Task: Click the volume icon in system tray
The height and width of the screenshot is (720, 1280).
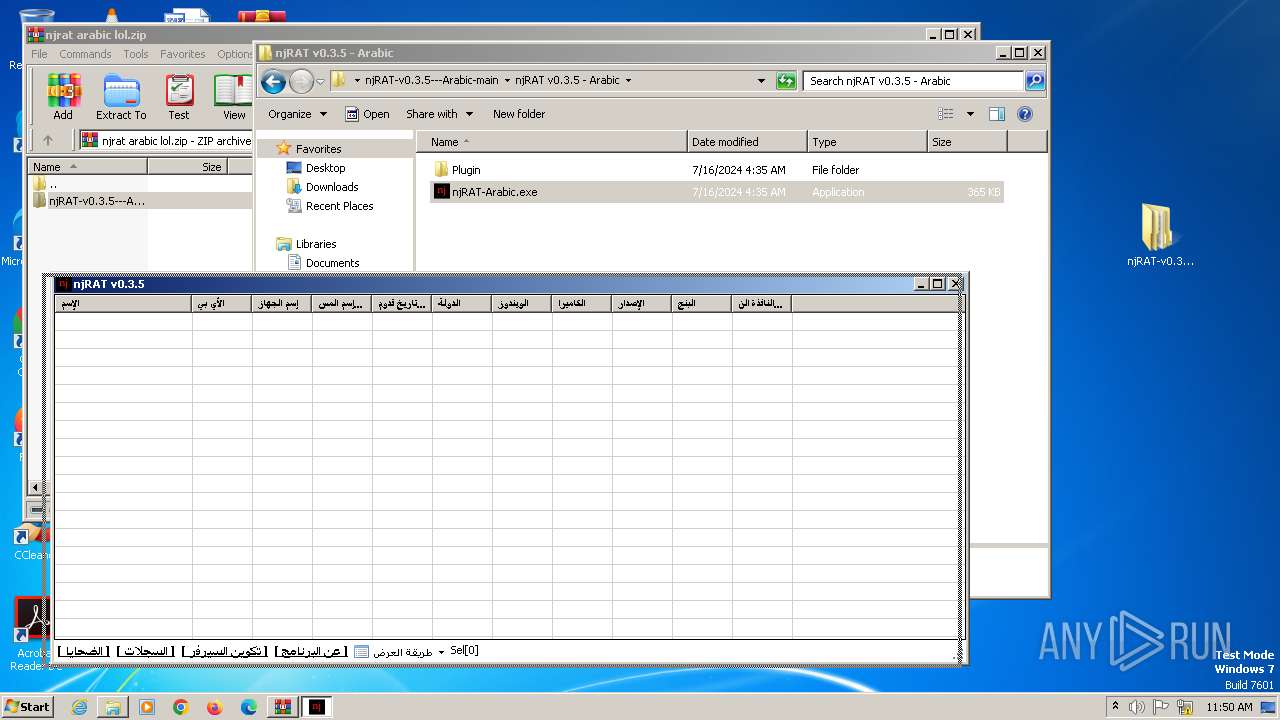Action: [1138, 707]
